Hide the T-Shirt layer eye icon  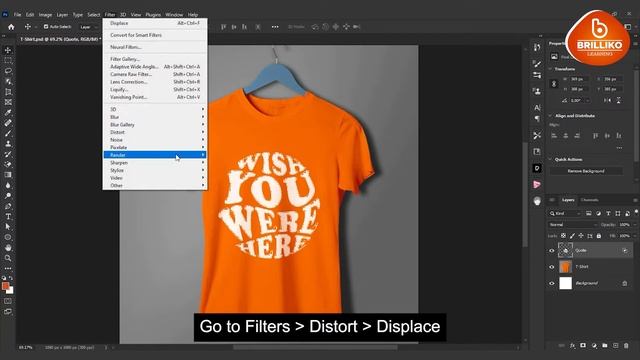[552, 267]
